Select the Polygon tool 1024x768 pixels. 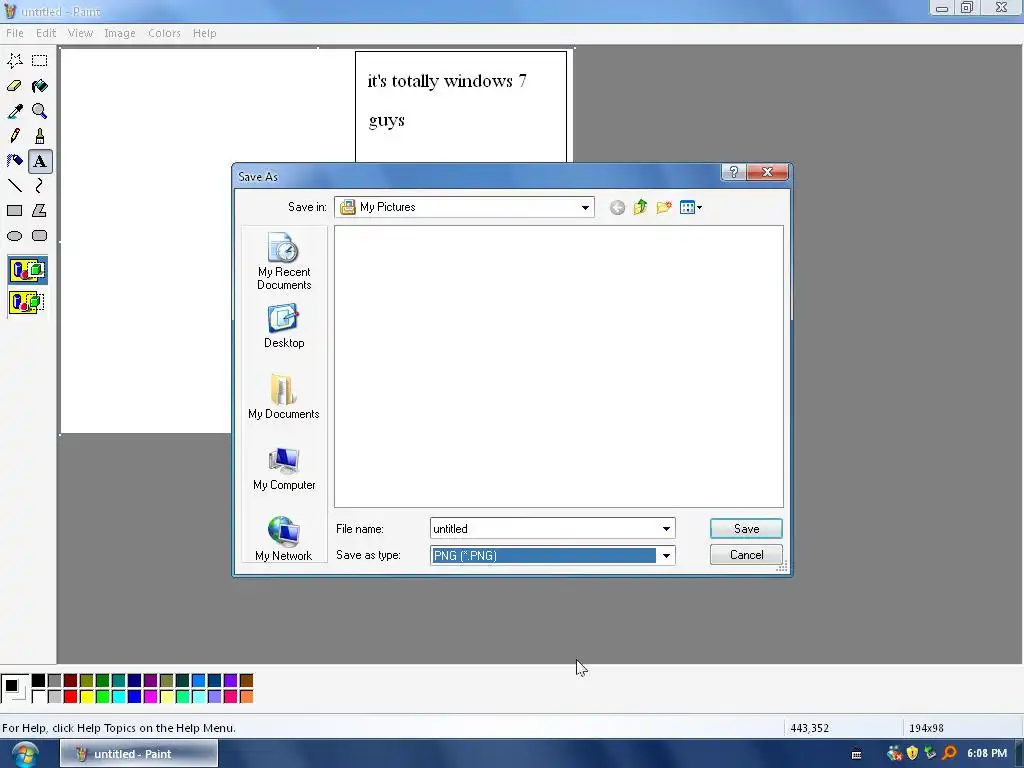point(40,210)
